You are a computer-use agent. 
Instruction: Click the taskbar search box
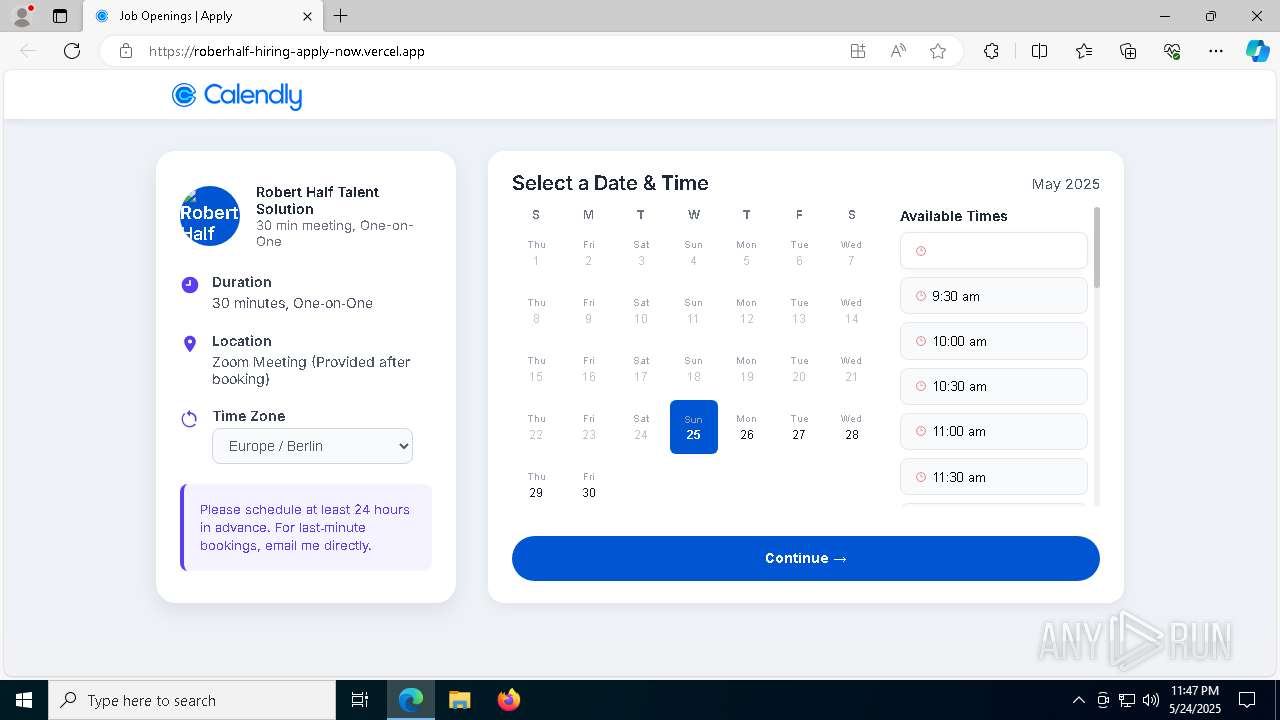[192, 700]
